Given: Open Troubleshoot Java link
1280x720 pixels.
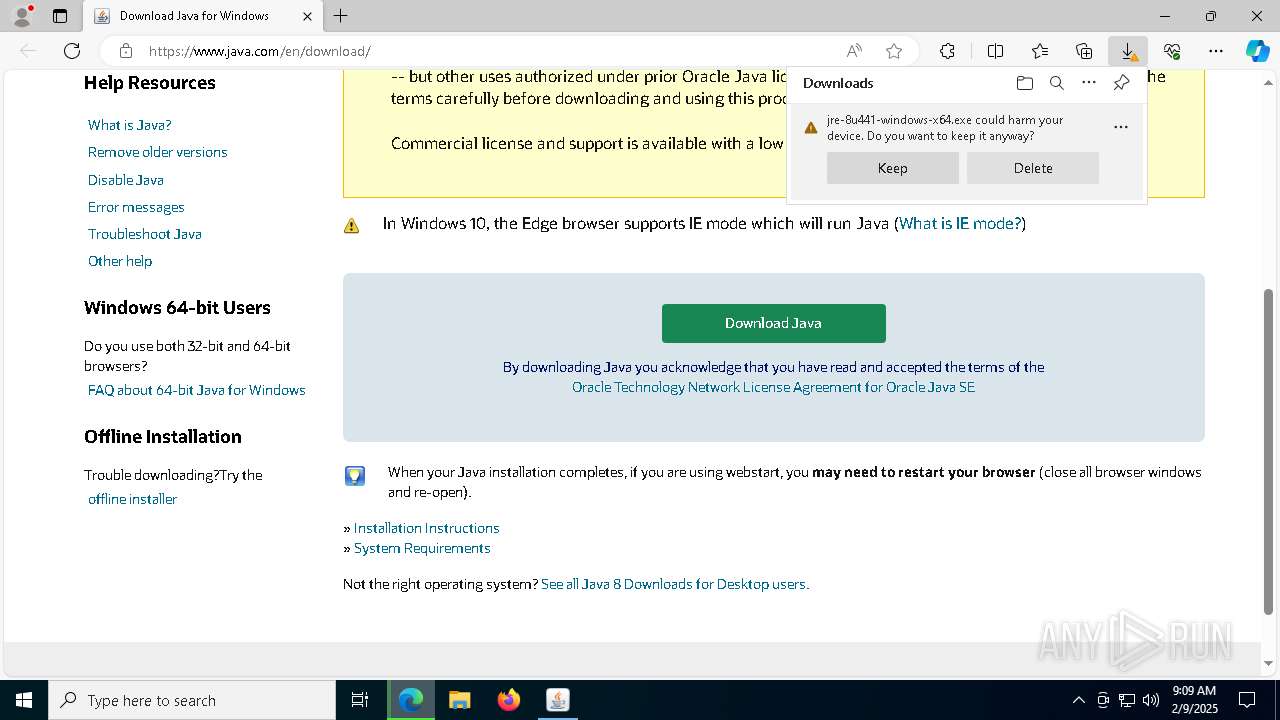Looking at the screenshot, I should point(145,234).
